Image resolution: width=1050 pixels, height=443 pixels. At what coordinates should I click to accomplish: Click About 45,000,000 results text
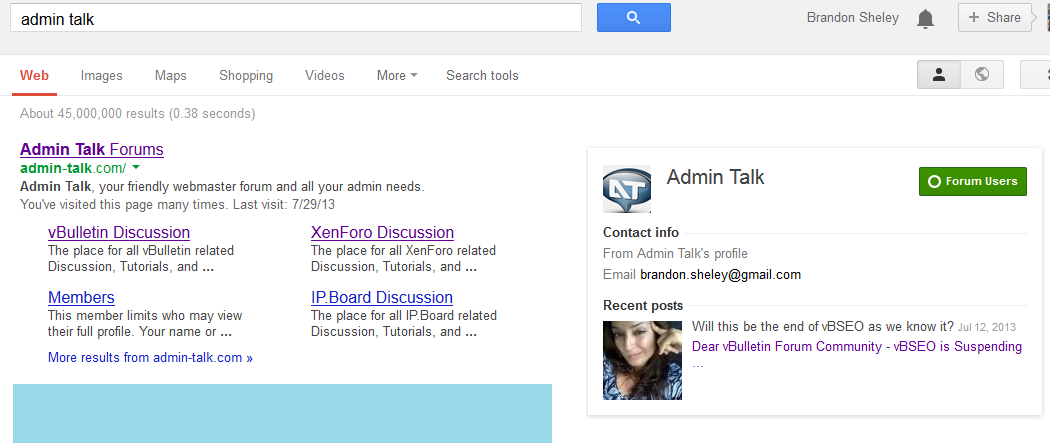(x=137, y=114)
